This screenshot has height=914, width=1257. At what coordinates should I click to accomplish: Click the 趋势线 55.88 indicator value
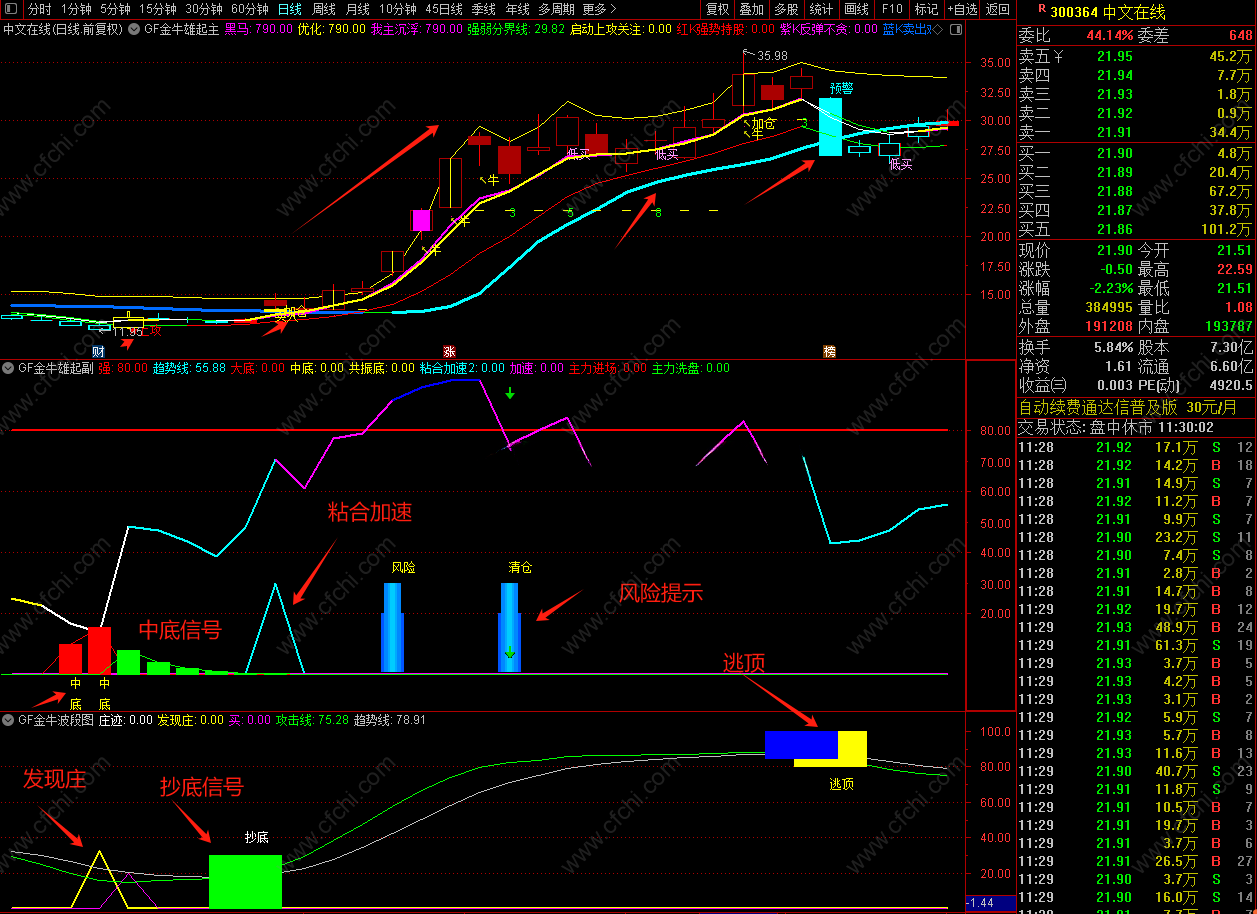(x=189, y=368)
